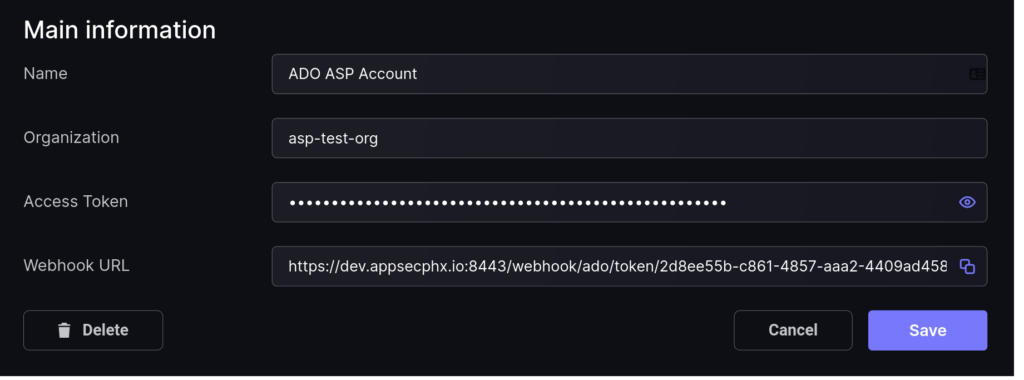Click the trash can icon on Delete
Viewport: 1024px width, 380px height.
coord(64,330)
